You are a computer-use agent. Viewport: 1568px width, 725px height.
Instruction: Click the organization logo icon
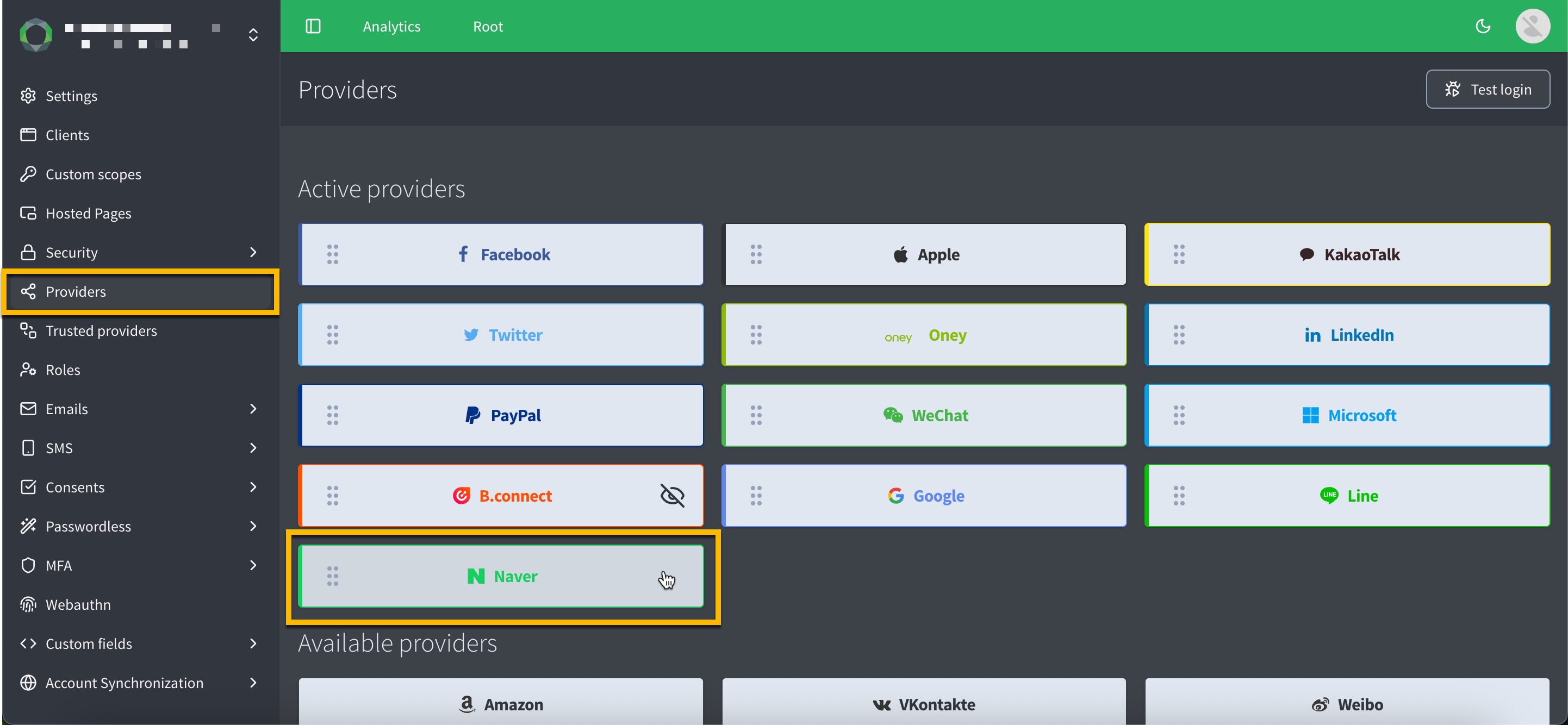pos(36,34)
